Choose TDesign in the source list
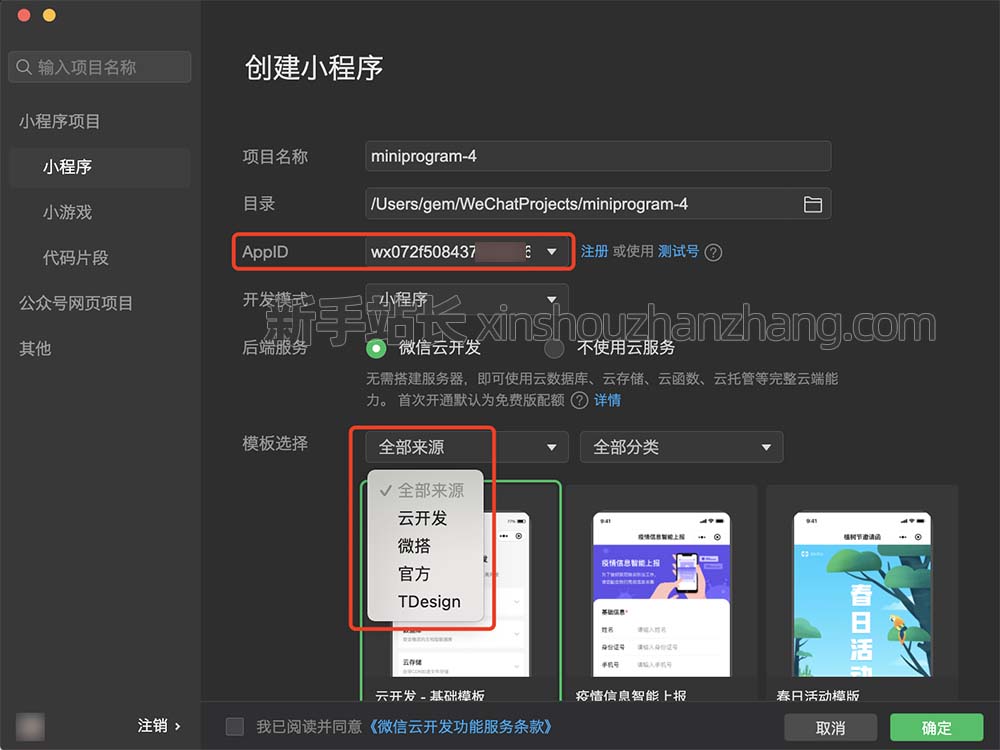Screen dimensions: 1000x750 click(425, 601)
